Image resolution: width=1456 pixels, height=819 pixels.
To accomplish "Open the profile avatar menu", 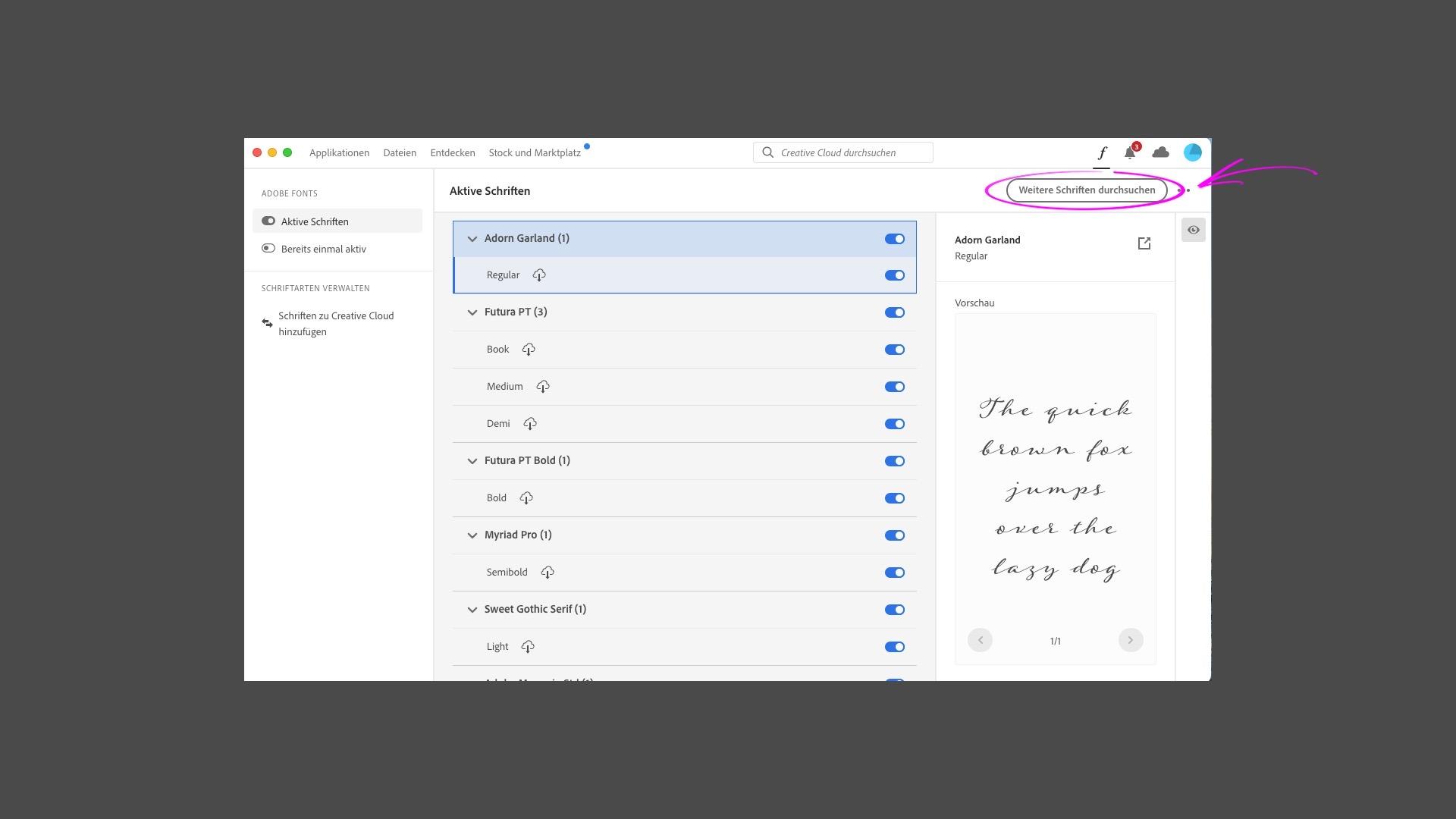I will (1193, 152).
